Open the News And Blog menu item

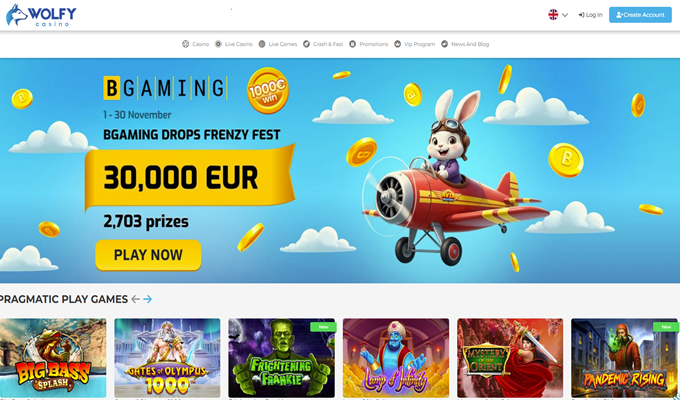point(465,44)
